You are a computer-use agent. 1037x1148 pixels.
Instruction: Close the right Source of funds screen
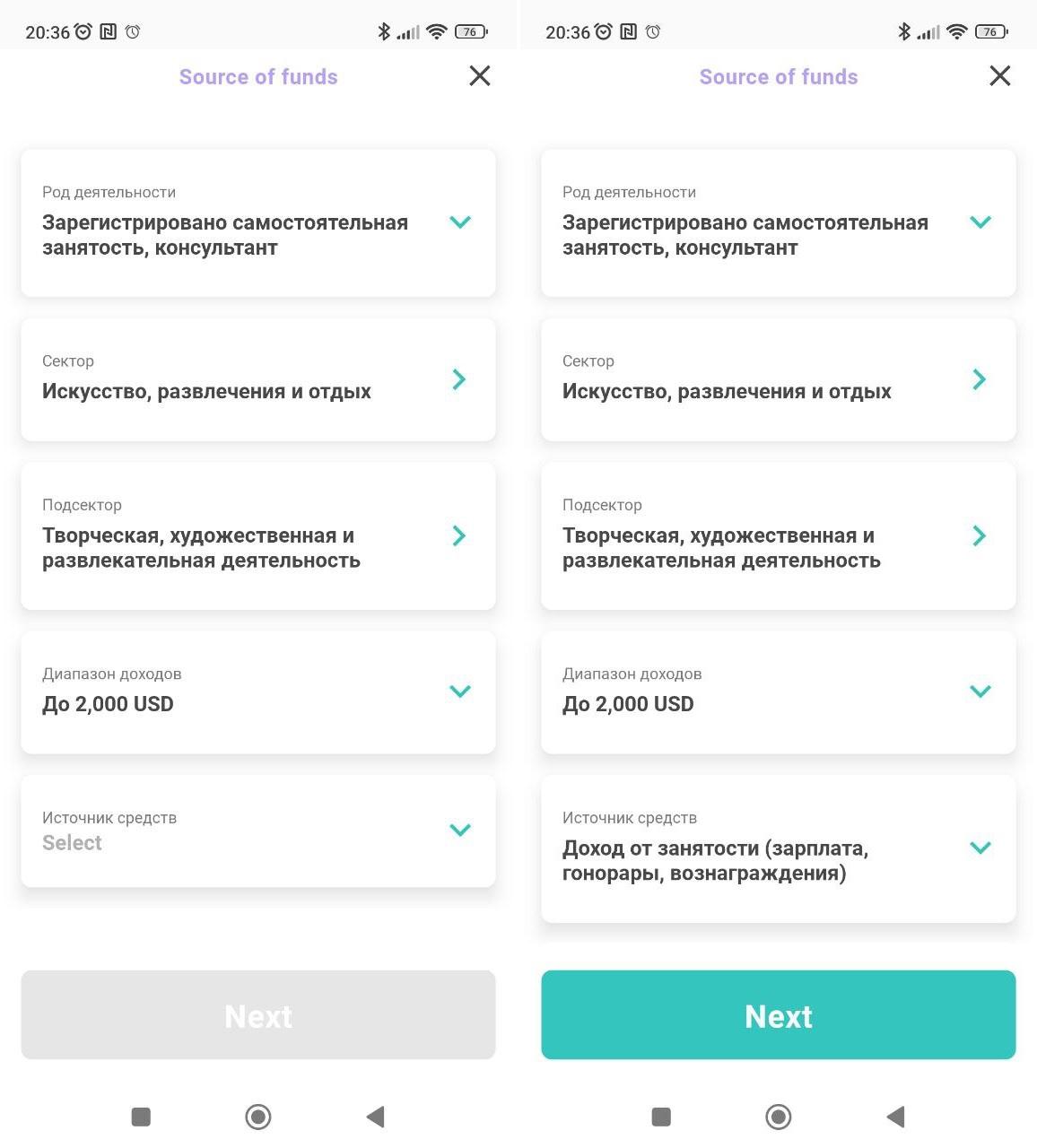click(x=1000, y=76)
